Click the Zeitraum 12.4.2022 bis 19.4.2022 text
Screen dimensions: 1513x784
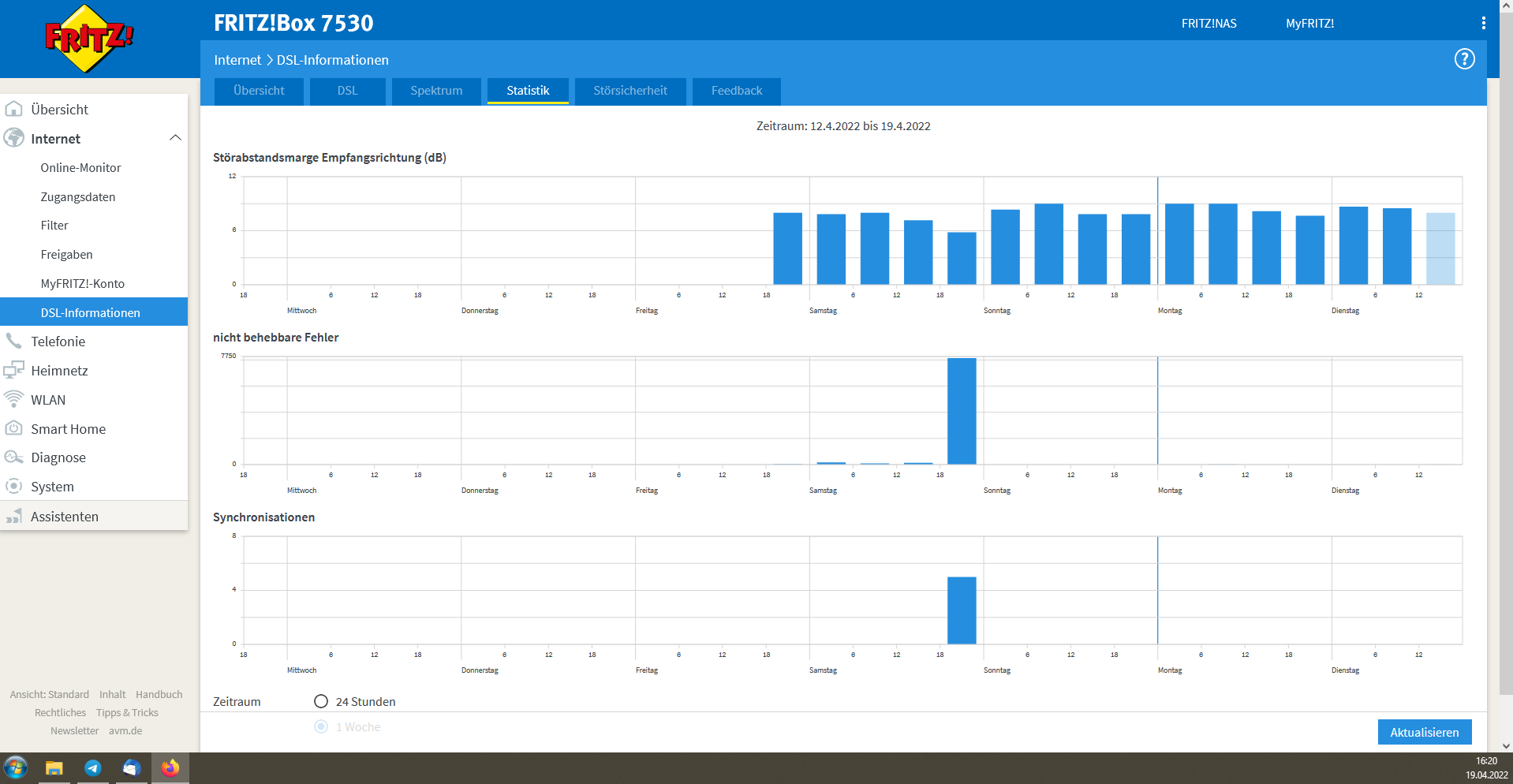point(843,125)
